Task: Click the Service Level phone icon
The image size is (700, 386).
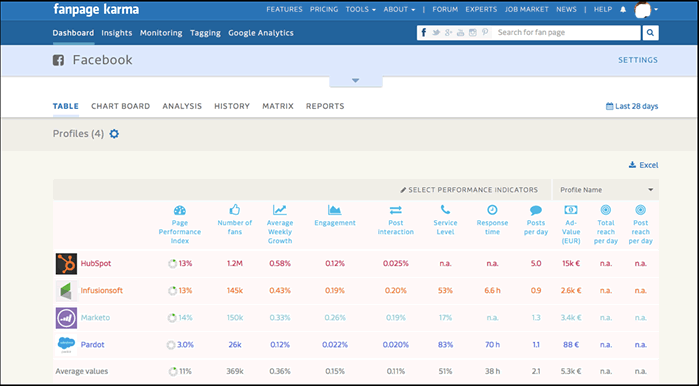Action: [x=445, y=210]
